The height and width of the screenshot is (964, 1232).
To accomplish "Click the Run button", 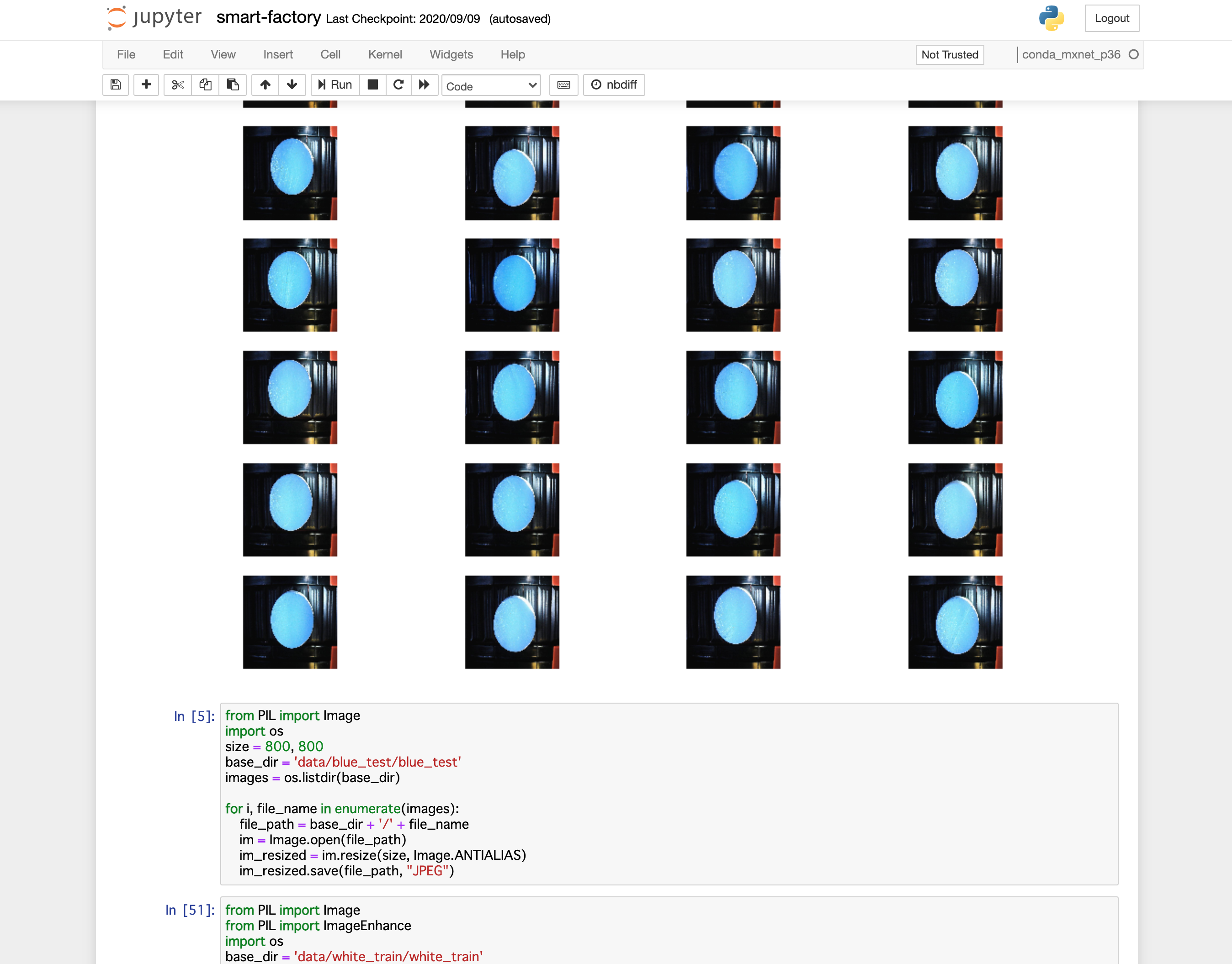I will [335, 85].
